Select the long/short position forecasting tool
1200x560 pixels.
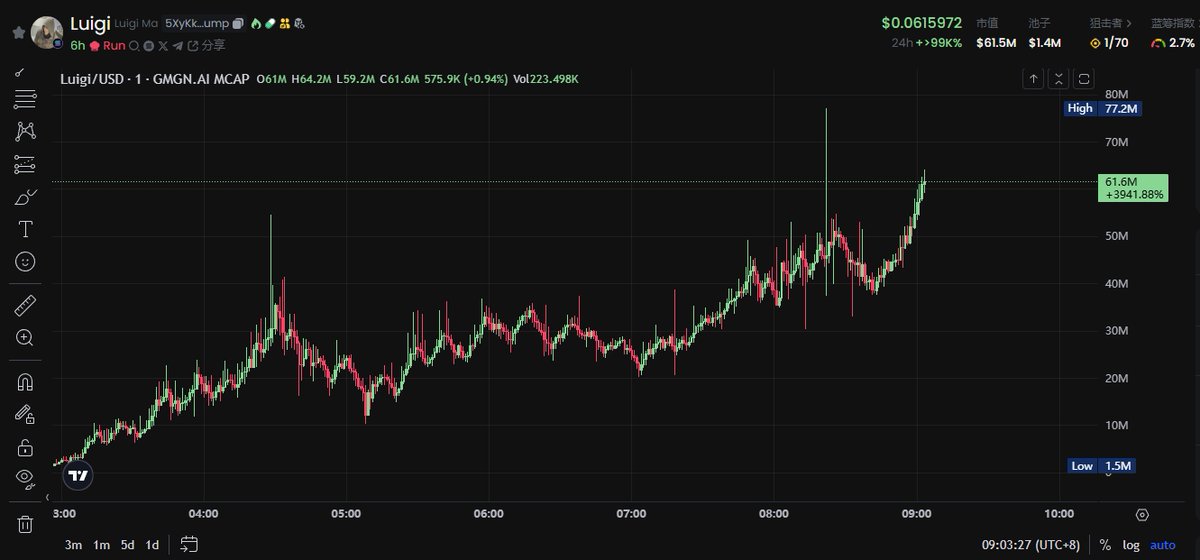click(25, 164)
